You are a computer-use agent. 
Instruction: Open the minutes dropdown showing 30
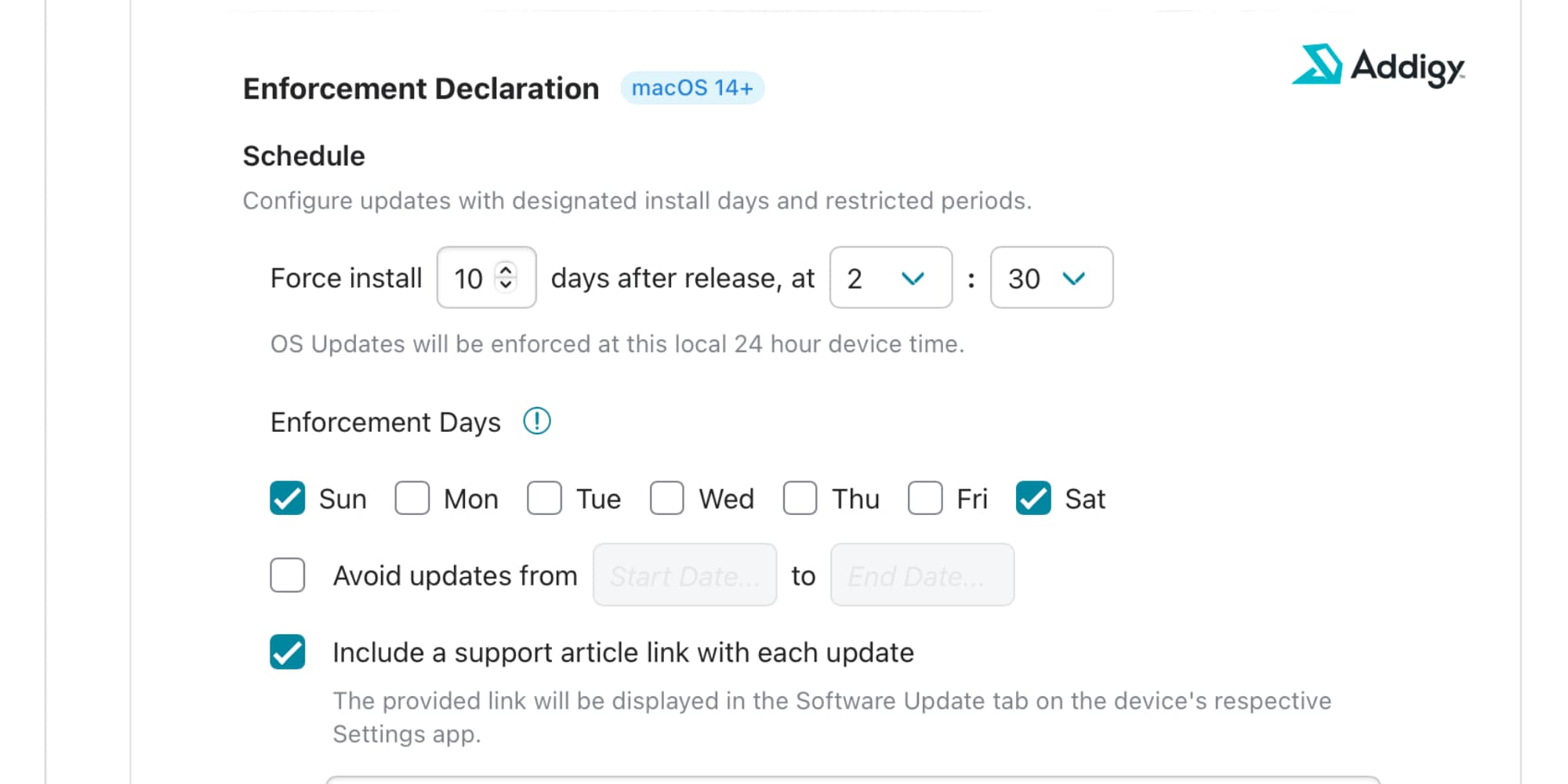click(x=1051, y=278)
